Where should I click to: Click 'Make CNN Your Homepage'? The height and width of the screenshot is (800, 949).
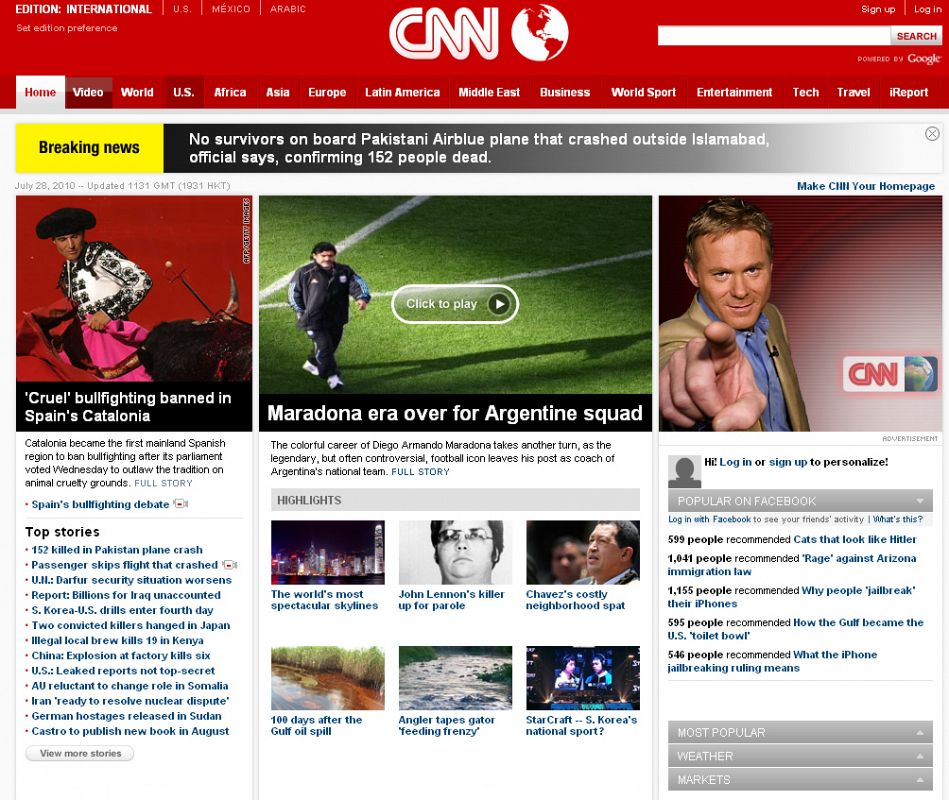point(866,185)
